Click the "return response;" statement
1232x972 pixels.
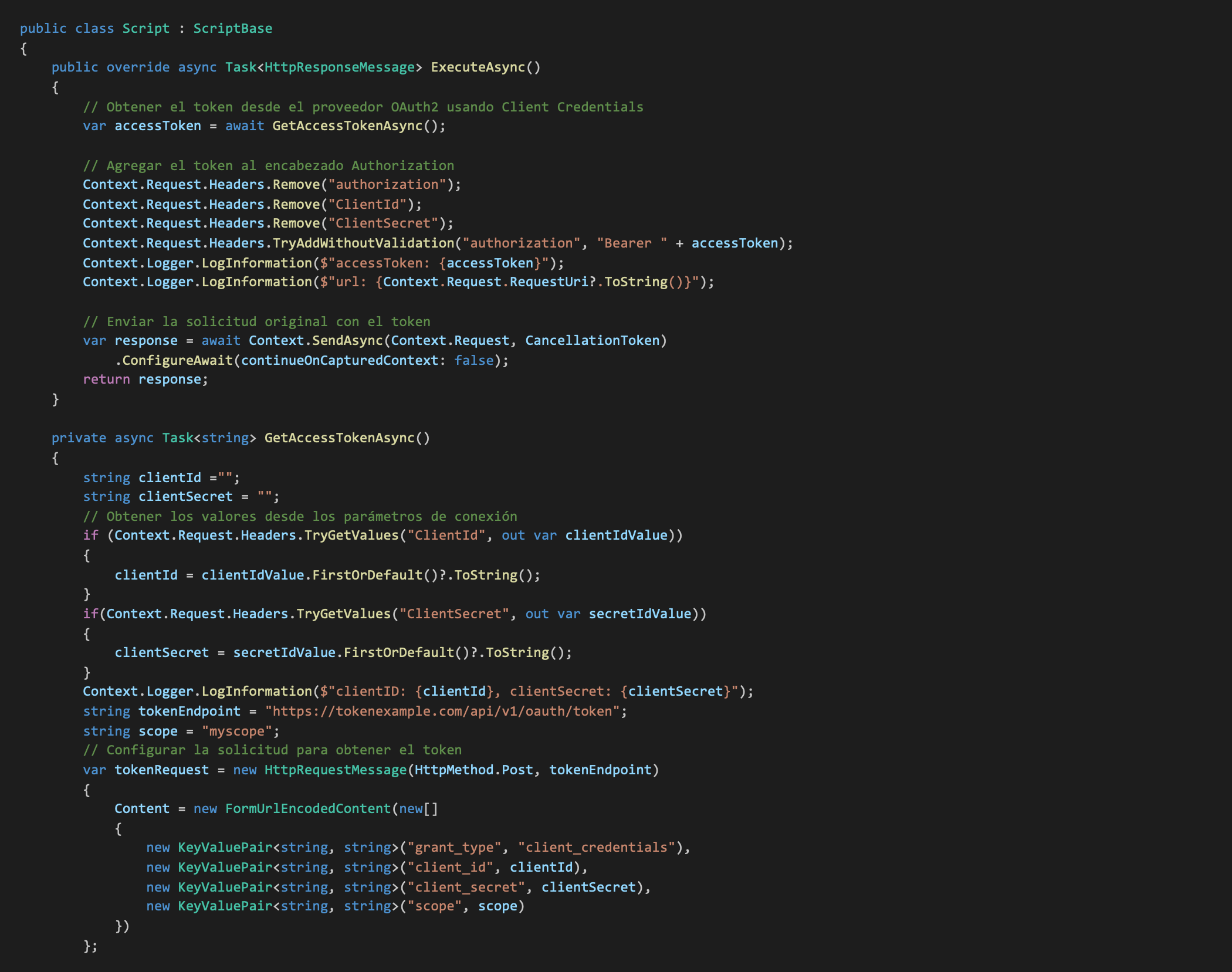145,379
